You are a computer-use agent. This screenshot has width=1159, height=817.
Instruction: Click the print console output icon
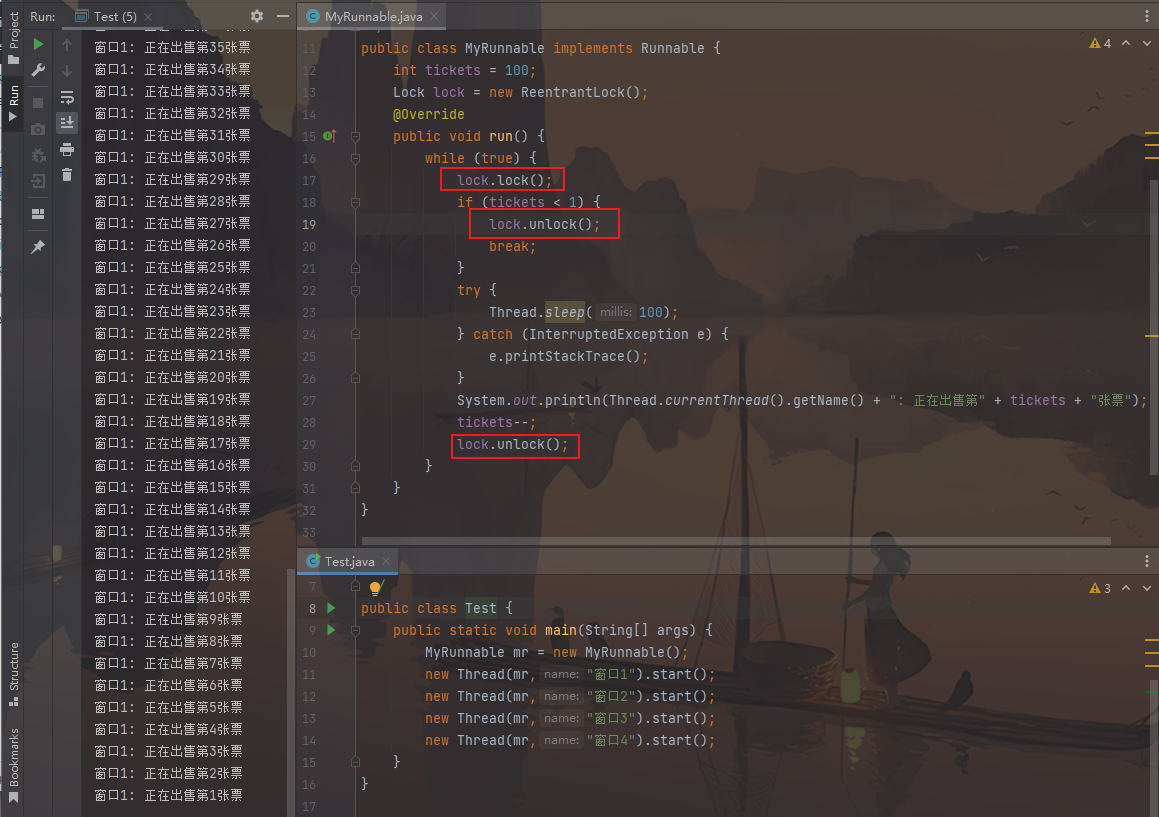[x=67, y=149]
